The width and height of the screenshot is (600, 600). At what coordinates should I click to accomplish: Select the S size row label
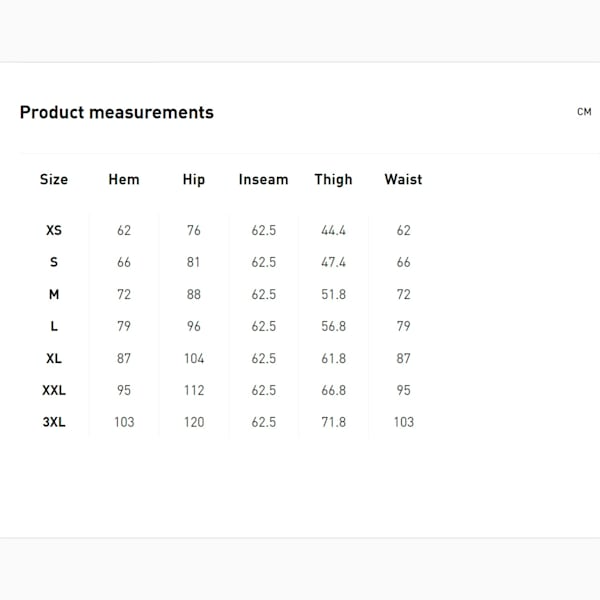54,262
